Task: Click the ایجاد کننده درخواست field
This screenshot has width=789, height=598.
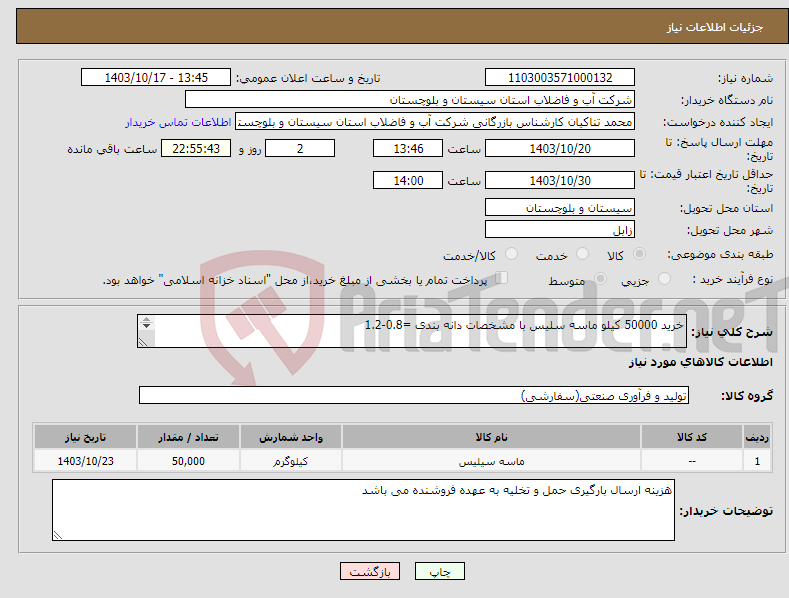Action: [x=435, y=122]
